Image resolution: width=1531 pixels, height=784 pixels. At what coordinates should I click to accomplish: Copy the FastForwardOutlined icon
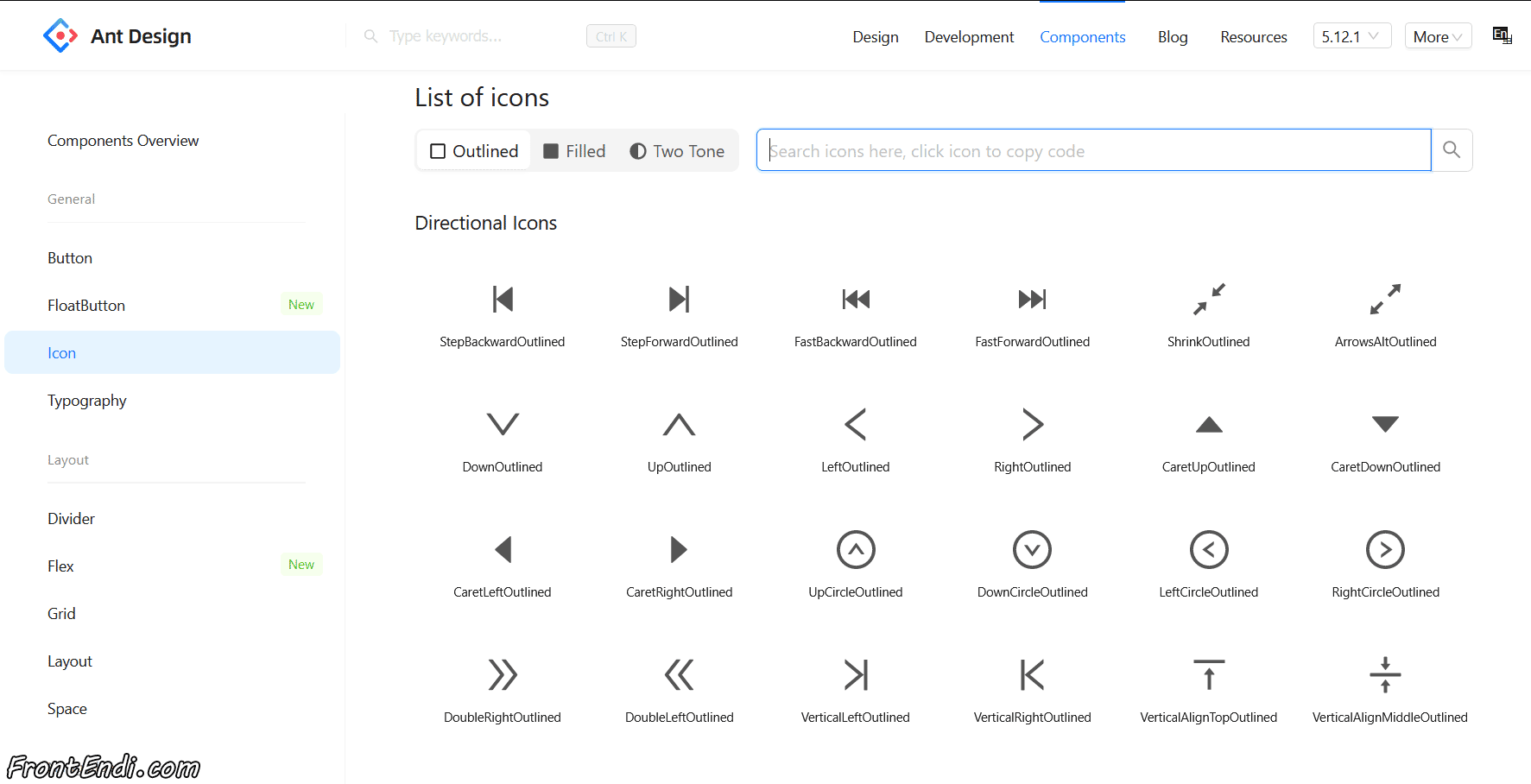1032,300
